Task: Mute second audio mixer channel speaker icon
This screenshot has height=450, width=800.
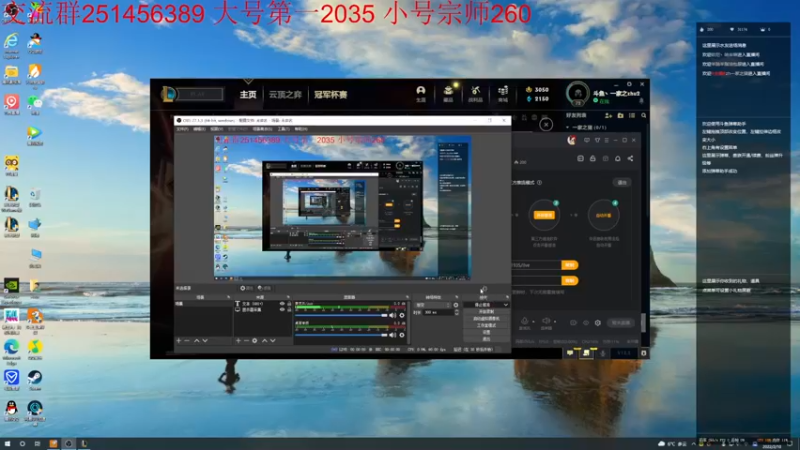Action: point(393,335)
